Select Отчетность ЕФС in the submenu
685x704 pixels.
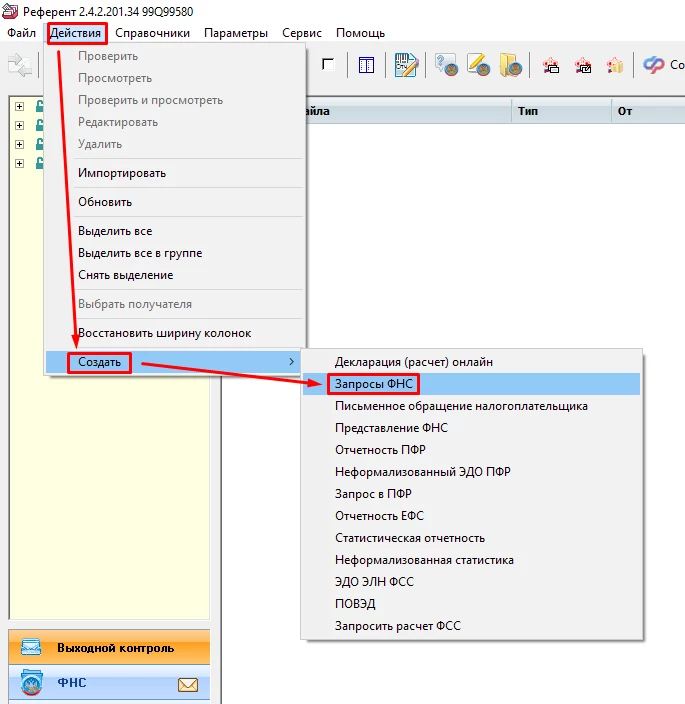coord(380,516)
